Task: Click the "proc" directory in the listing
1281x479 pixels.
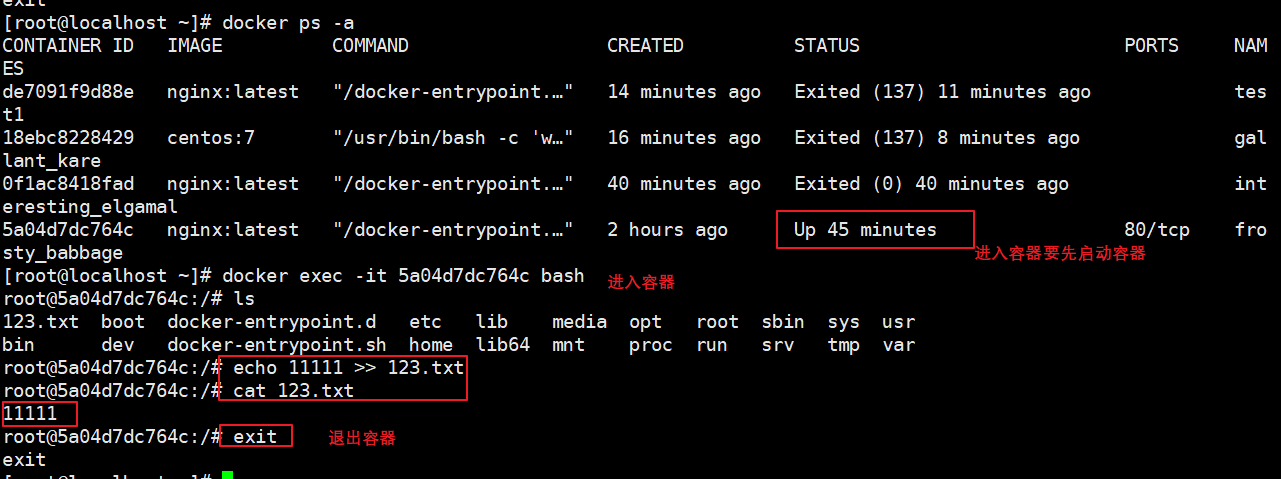Action: click(x=651, y=344)
